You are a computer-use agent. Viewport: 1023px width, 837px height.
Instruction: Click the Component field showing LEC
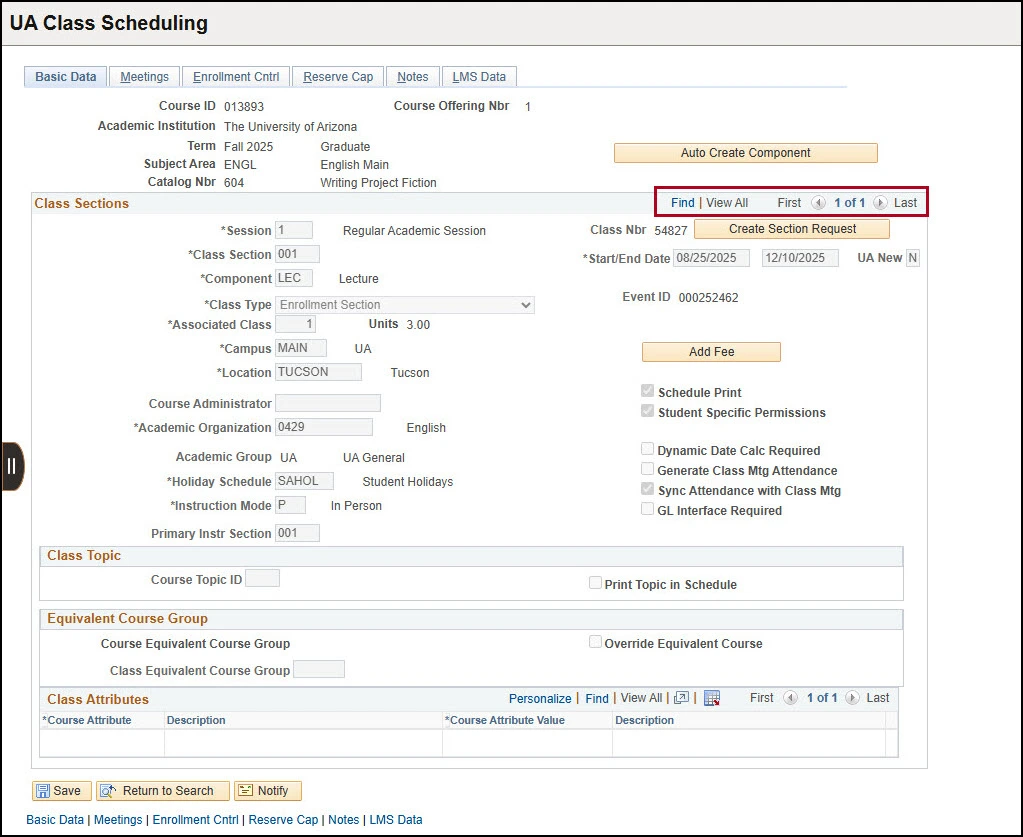[294, 279]
